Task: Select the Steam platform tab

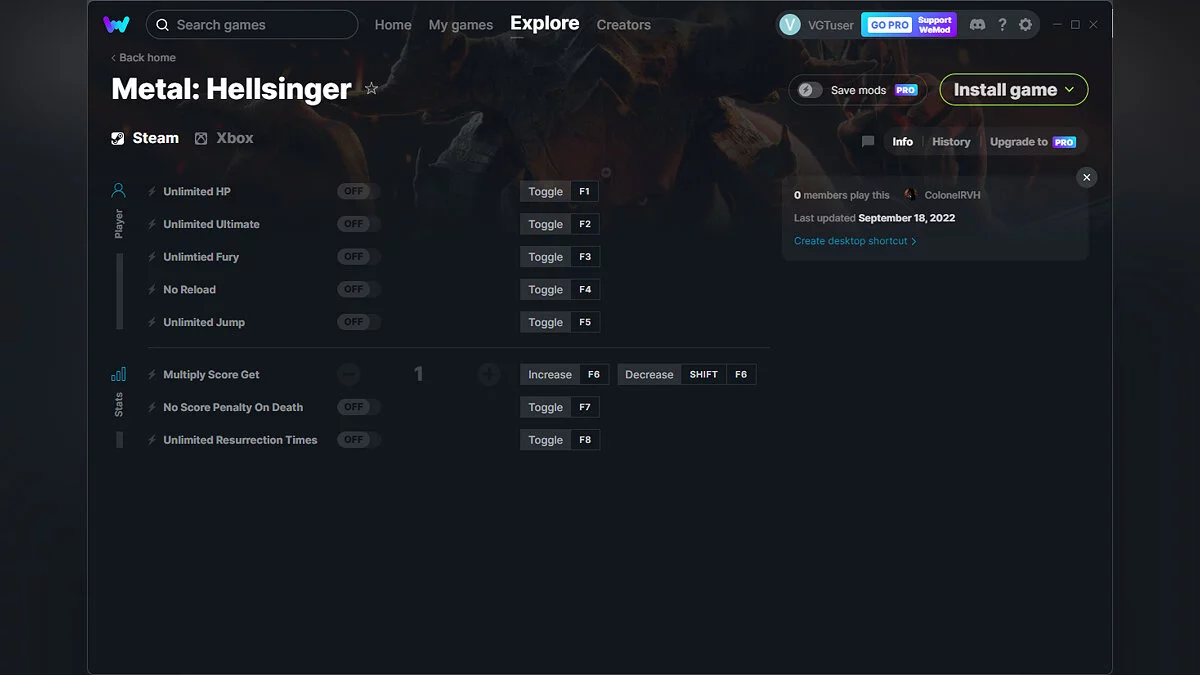Action: (146, 138)
